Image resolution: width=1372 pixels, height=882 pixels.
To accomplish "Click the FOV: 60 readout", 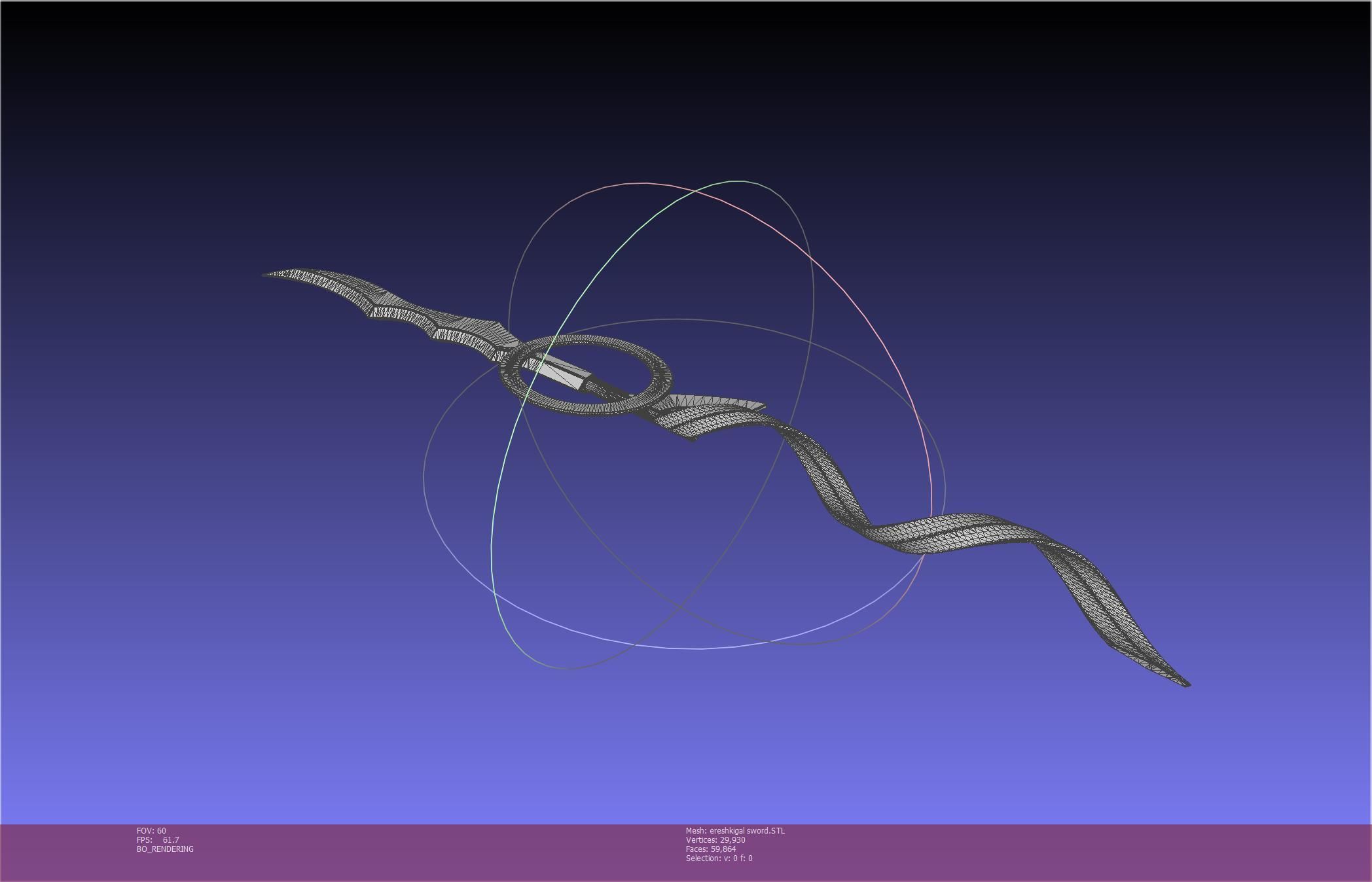I will [151, 831].
